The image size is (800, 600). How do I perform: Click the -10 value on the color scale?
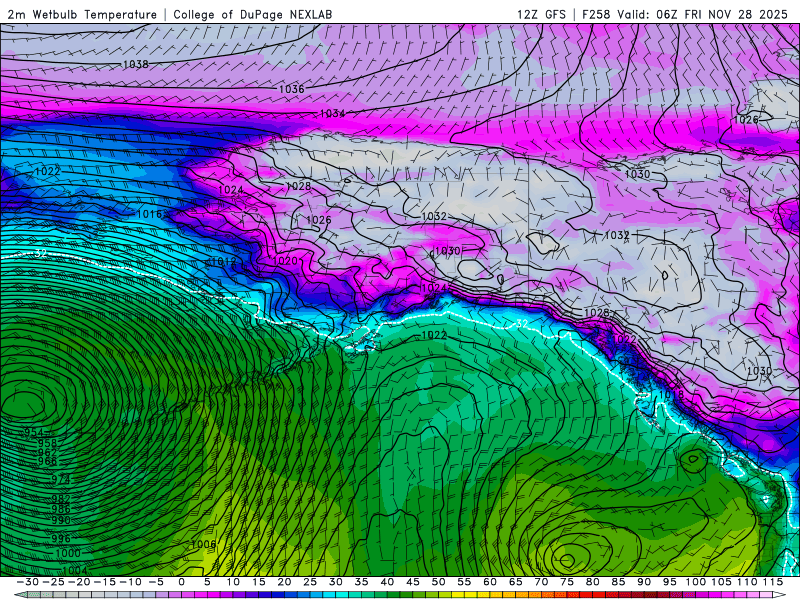pyautogui.click(x=130, y=582)
